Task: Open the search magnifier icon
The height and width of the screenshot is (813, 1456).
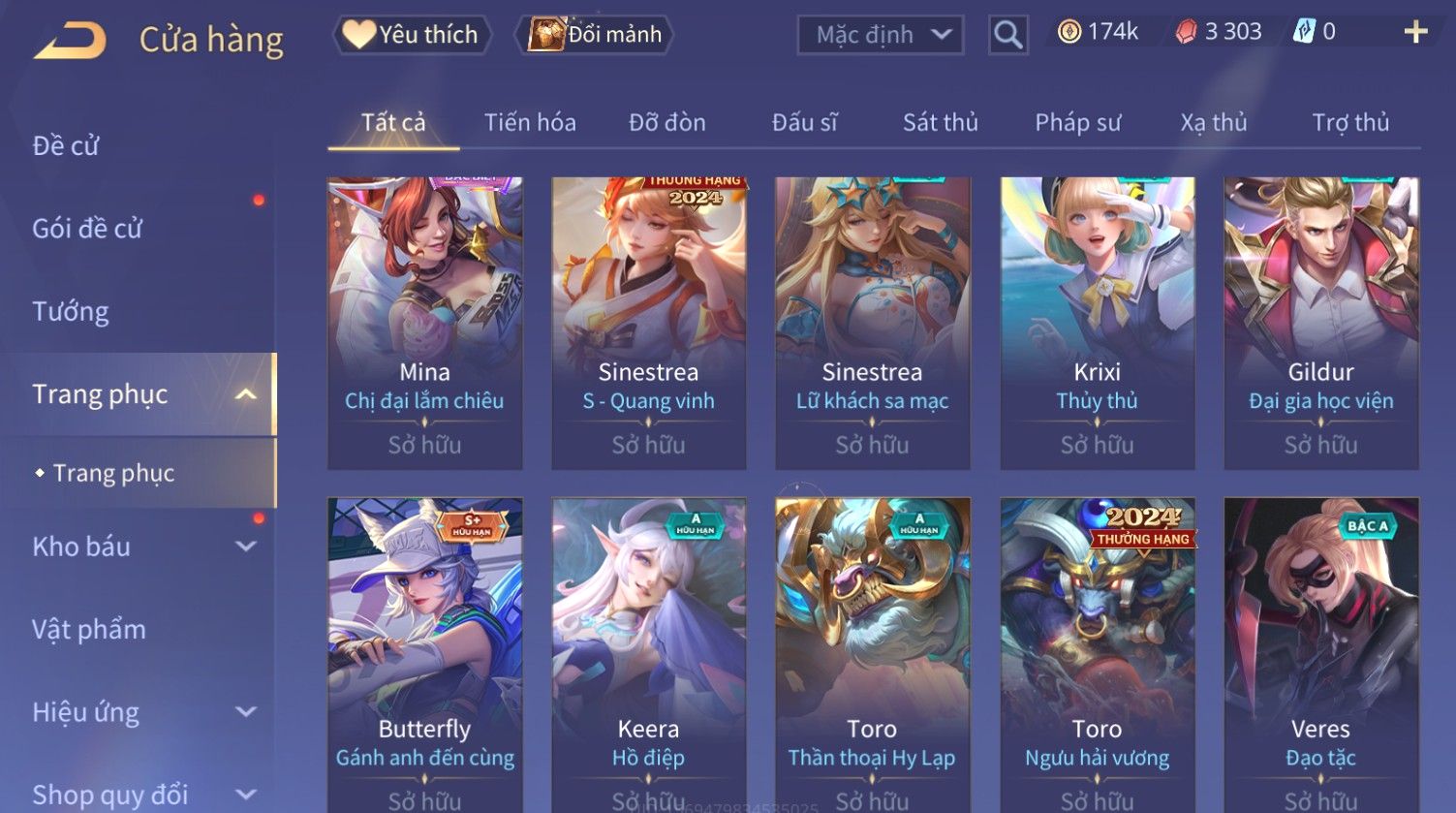Action: point(1008,36)
